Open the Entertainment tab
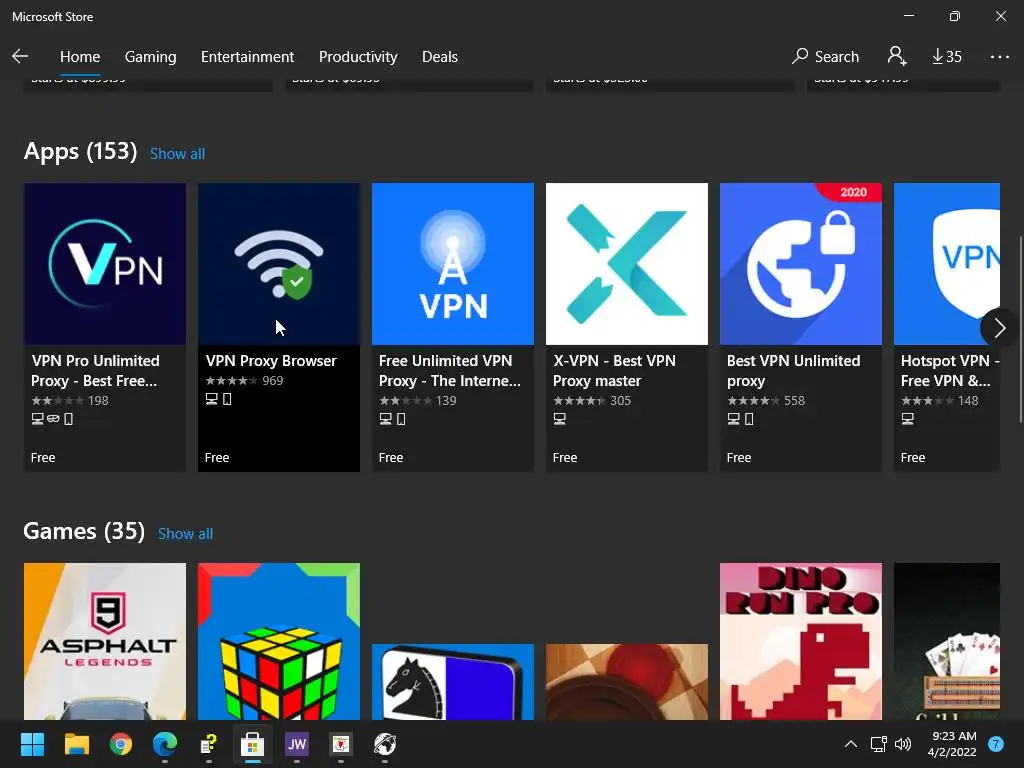The height and width of the screenshot is (768, 1024). click(248, 57)
